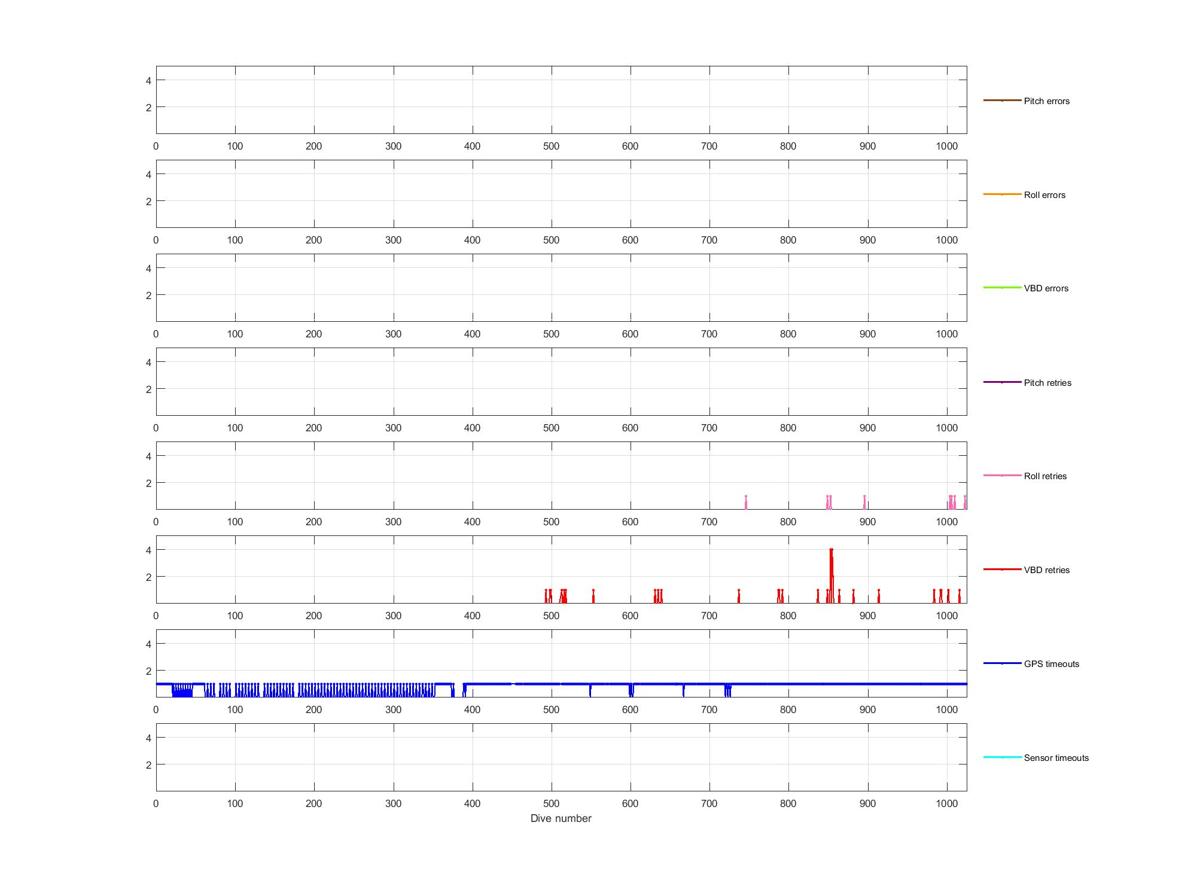Click the pink Roll retries legend line
This screenshot has width=1200, height=889.
pos(1002,475)
